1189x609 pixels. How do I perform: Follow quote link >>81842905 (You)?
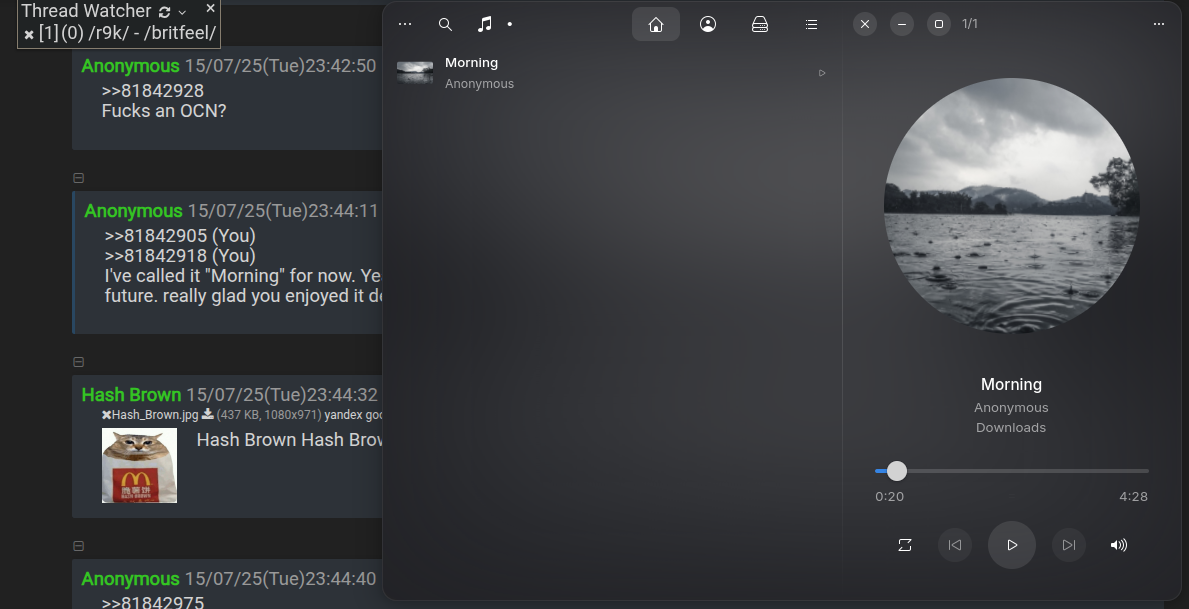(180, 236)
